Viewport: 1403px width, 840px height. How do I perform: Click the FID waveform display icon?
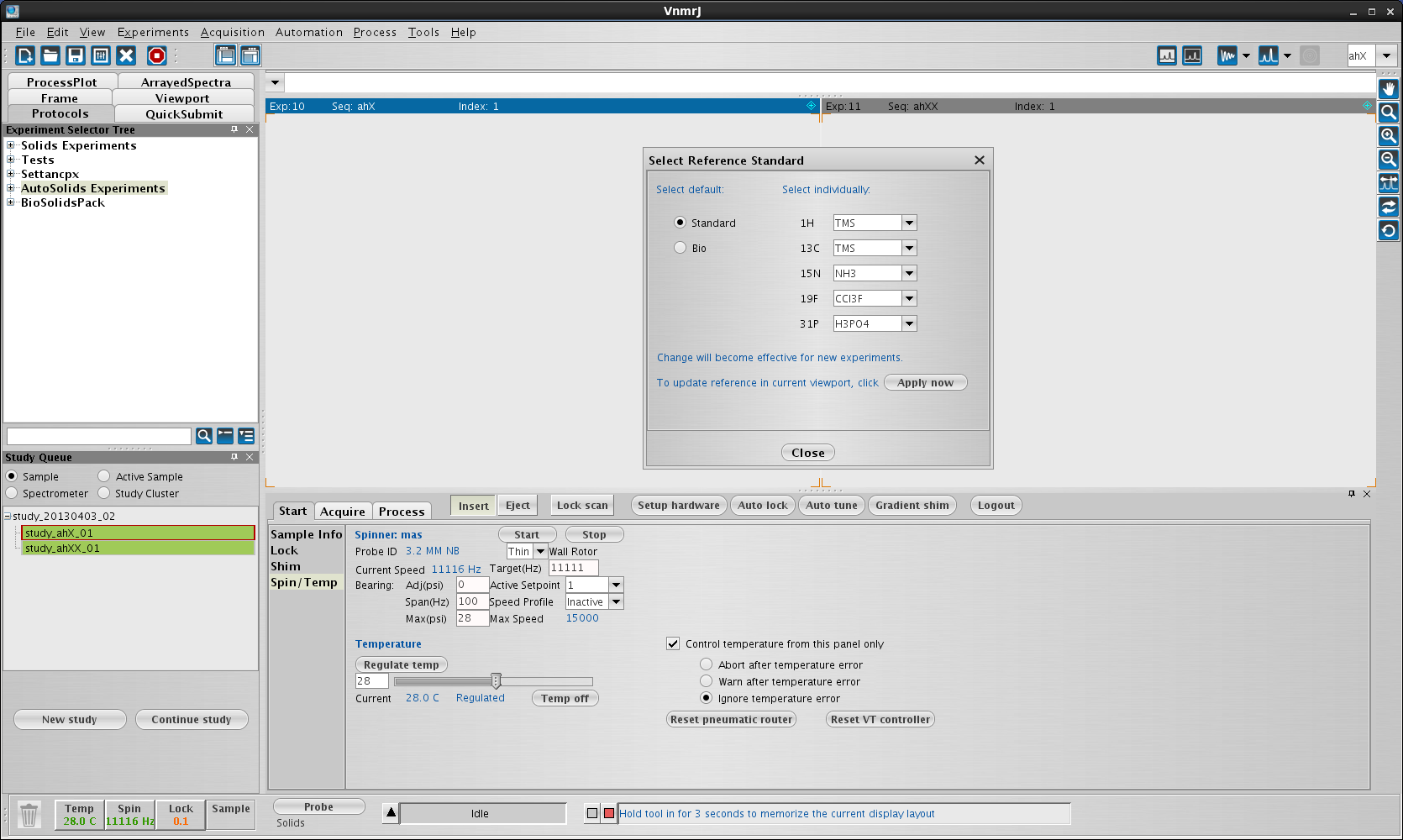coord(1227,56)
